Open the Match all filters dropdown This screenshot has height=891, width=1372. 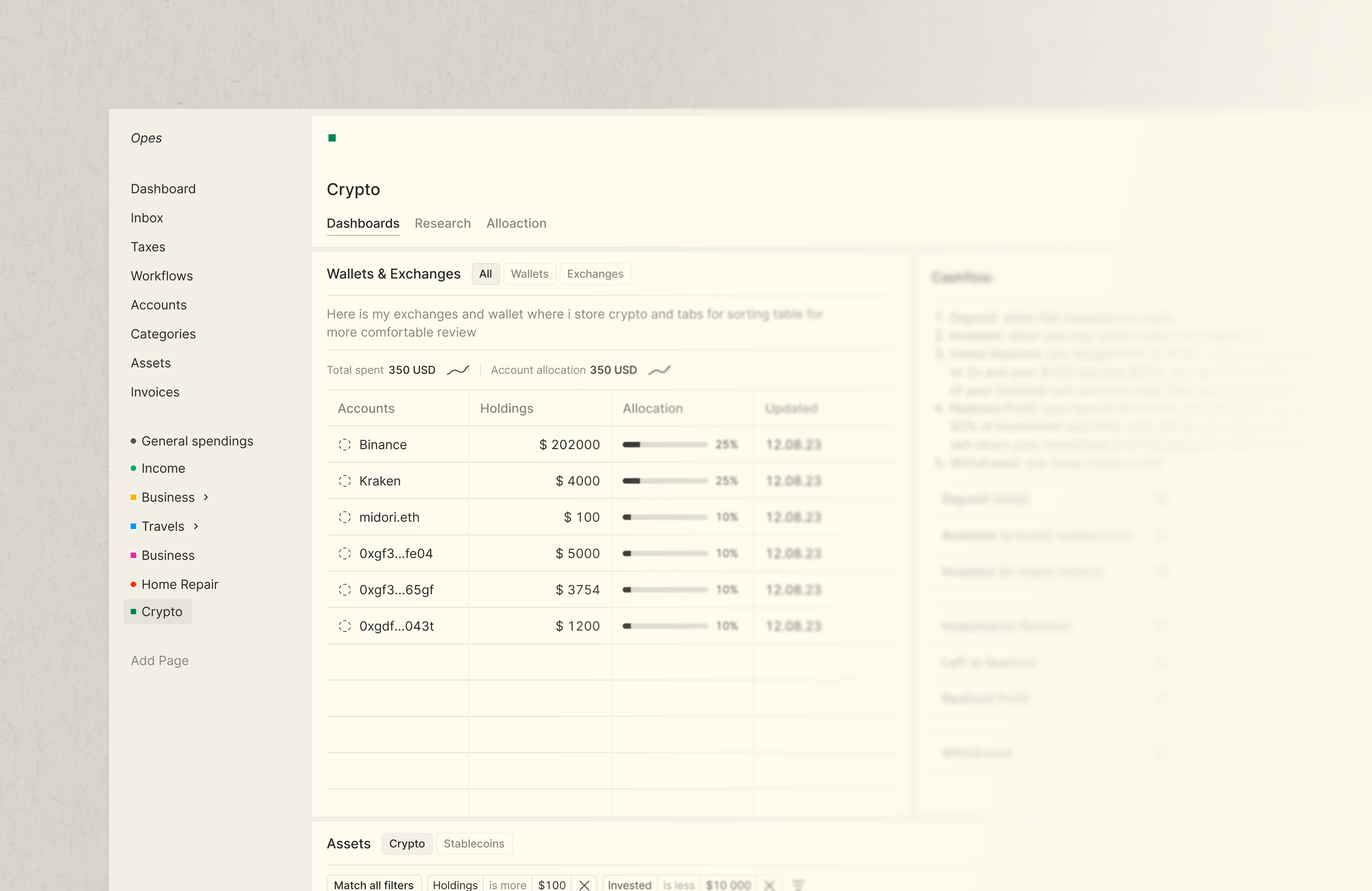click(x=373, y=885)
